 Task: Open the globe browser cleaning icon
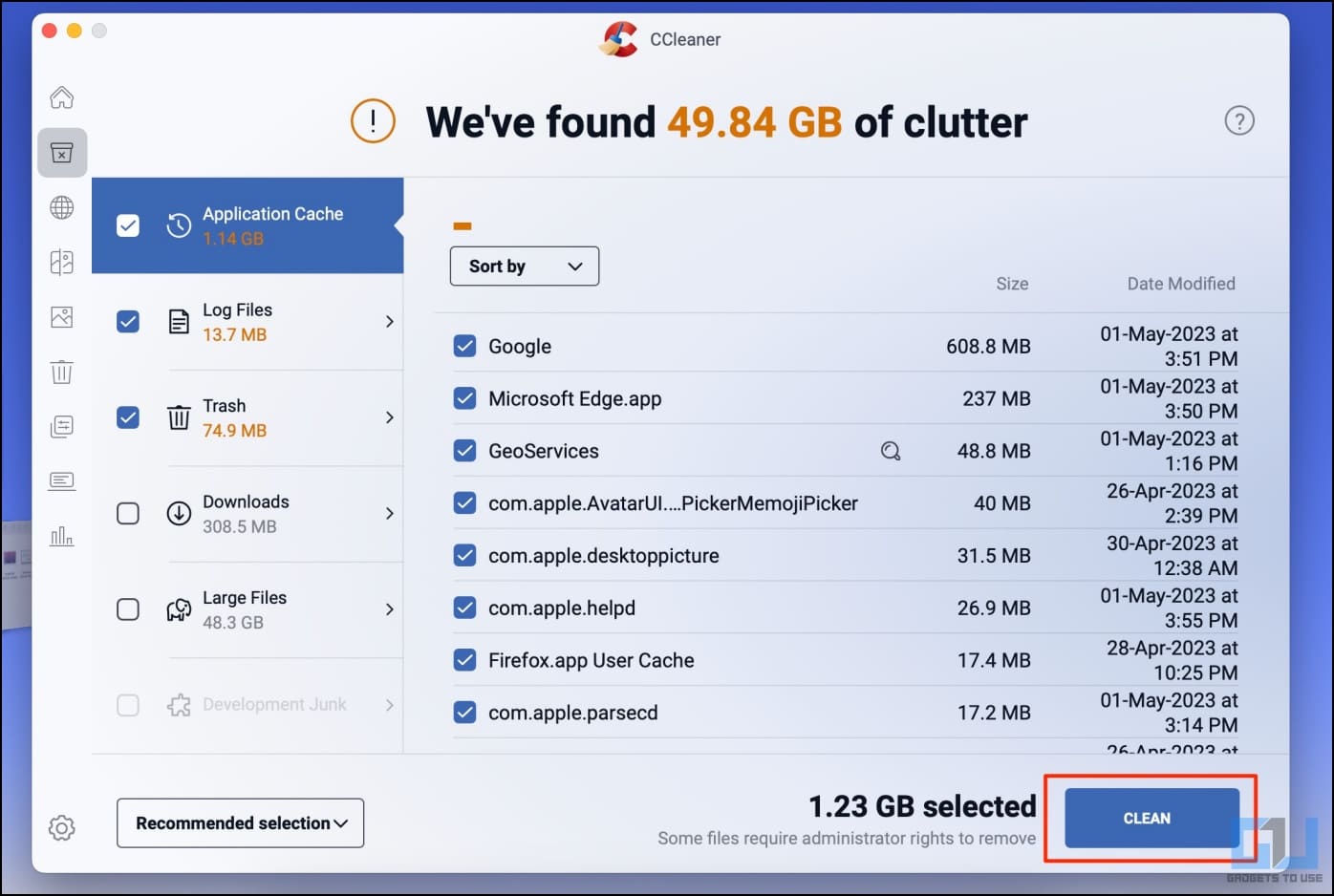coord(62,207)
